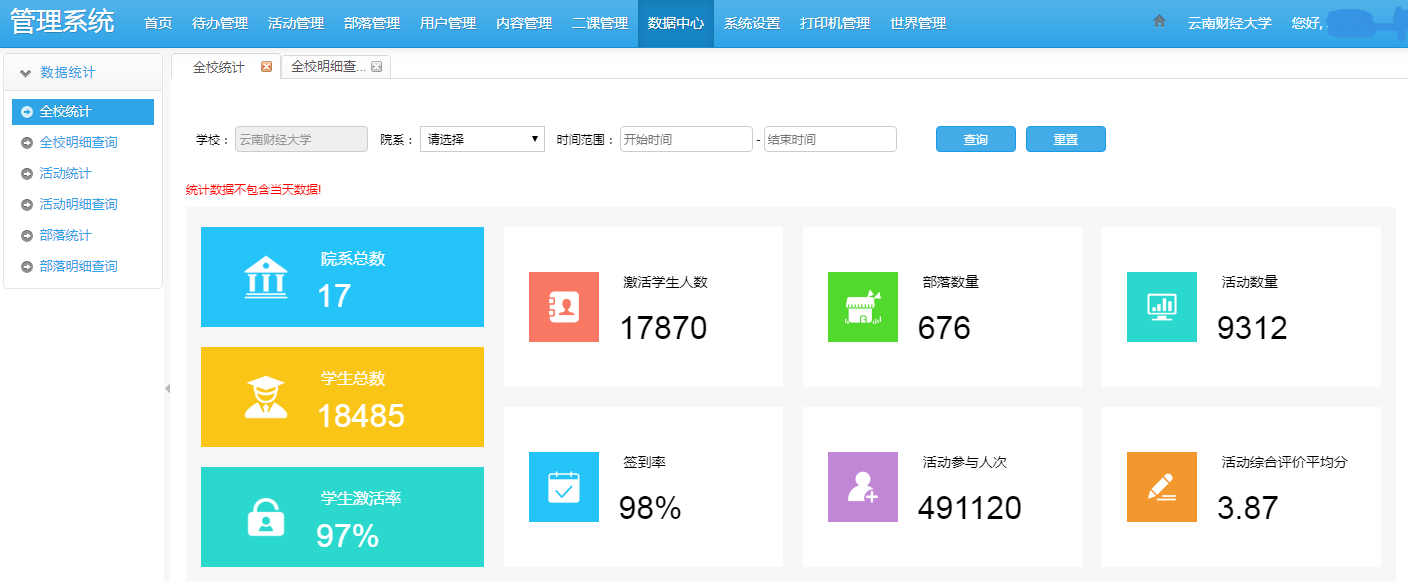Open the 活动管理 menu
The width and height of the screenshot is (1408, 582).
[295, 23]
